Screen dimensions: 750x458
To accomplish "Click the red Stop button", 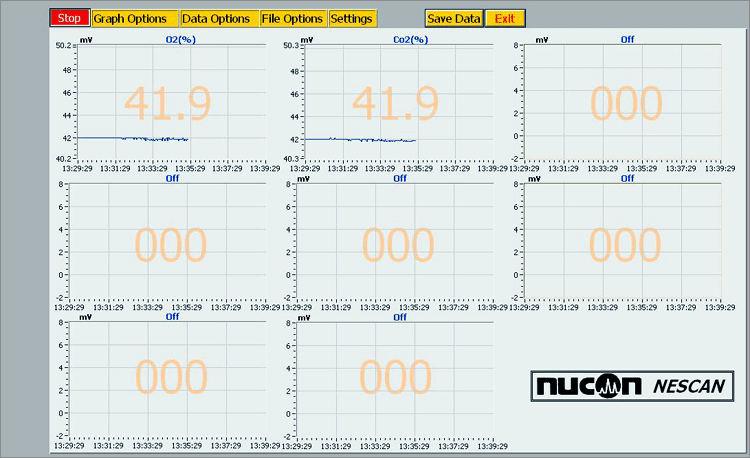I will click(x=70, y=18).
